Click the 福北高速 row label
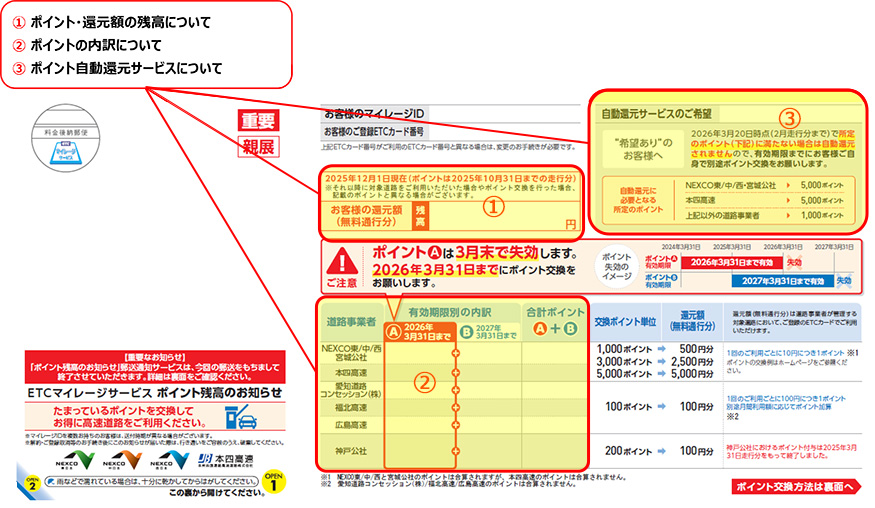 click(x=351, y=408)
